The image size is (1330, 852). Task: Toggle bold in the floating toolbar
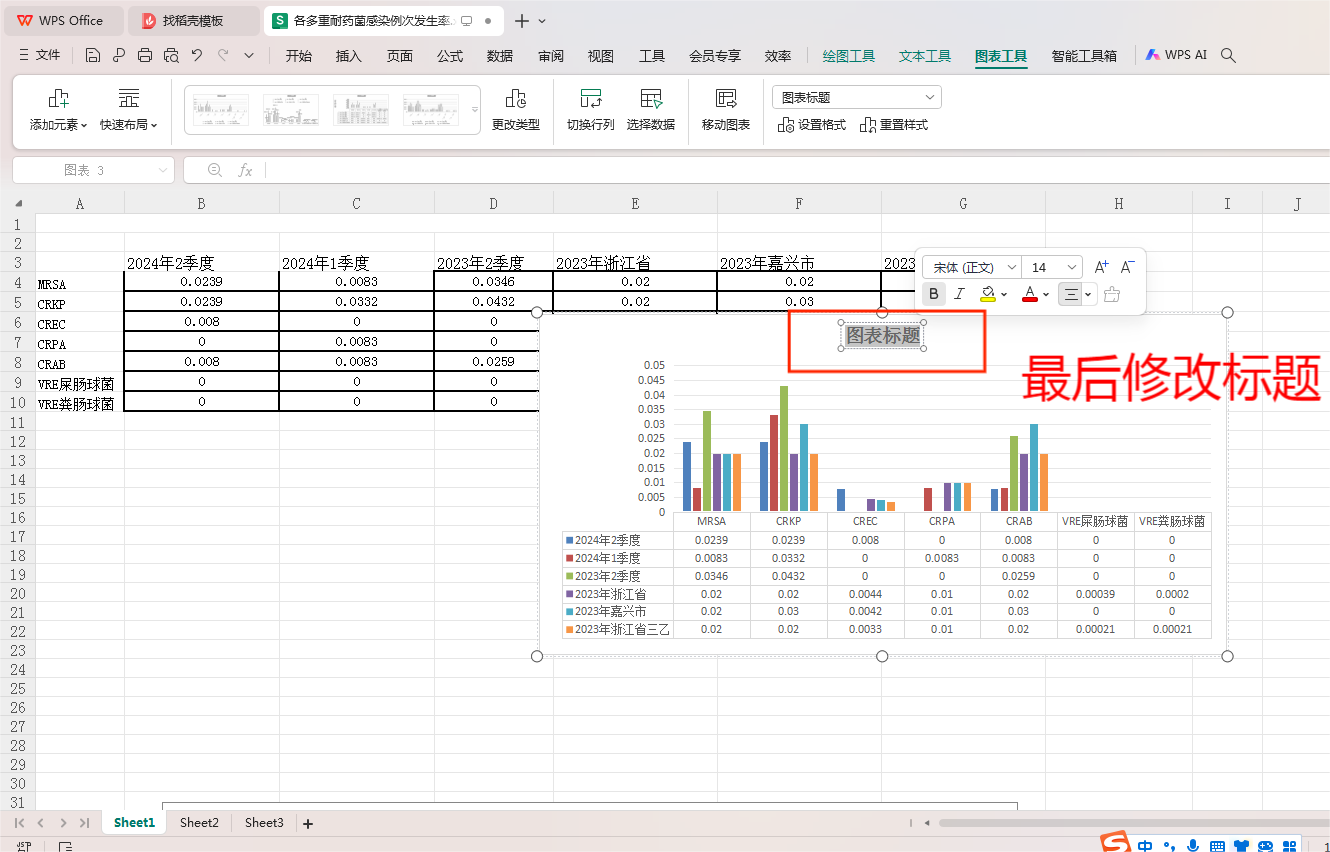click(x=932, y=293)
